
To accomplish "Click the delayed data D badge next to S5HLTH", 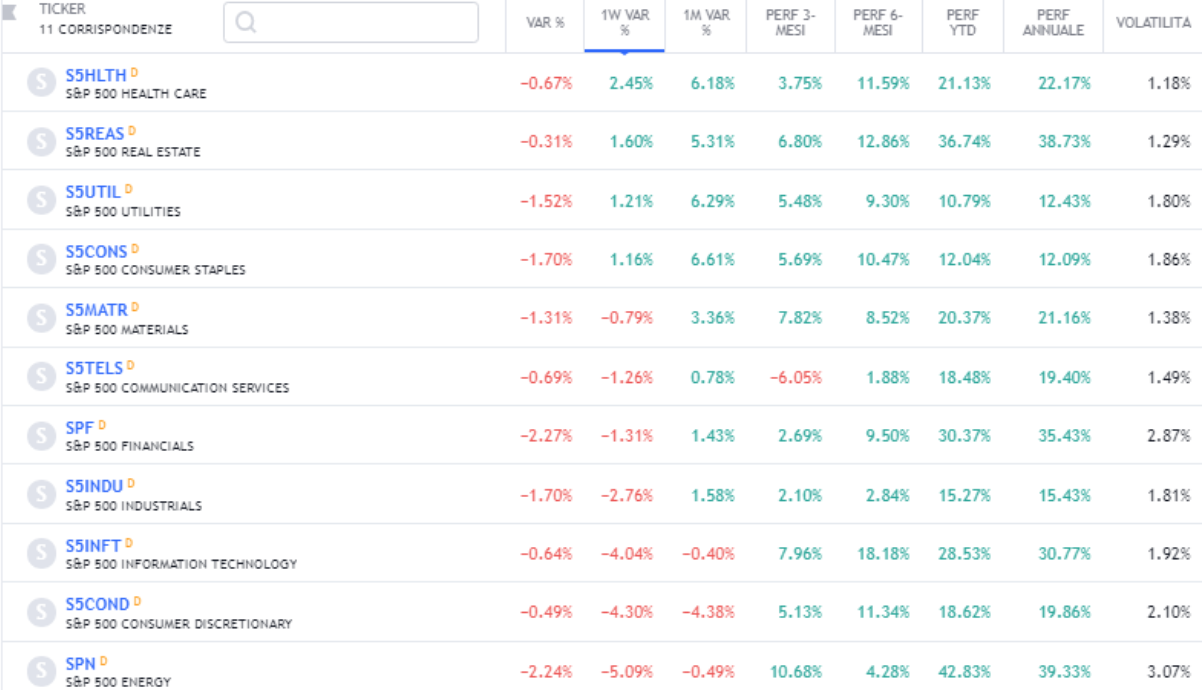I will point(134,73).
